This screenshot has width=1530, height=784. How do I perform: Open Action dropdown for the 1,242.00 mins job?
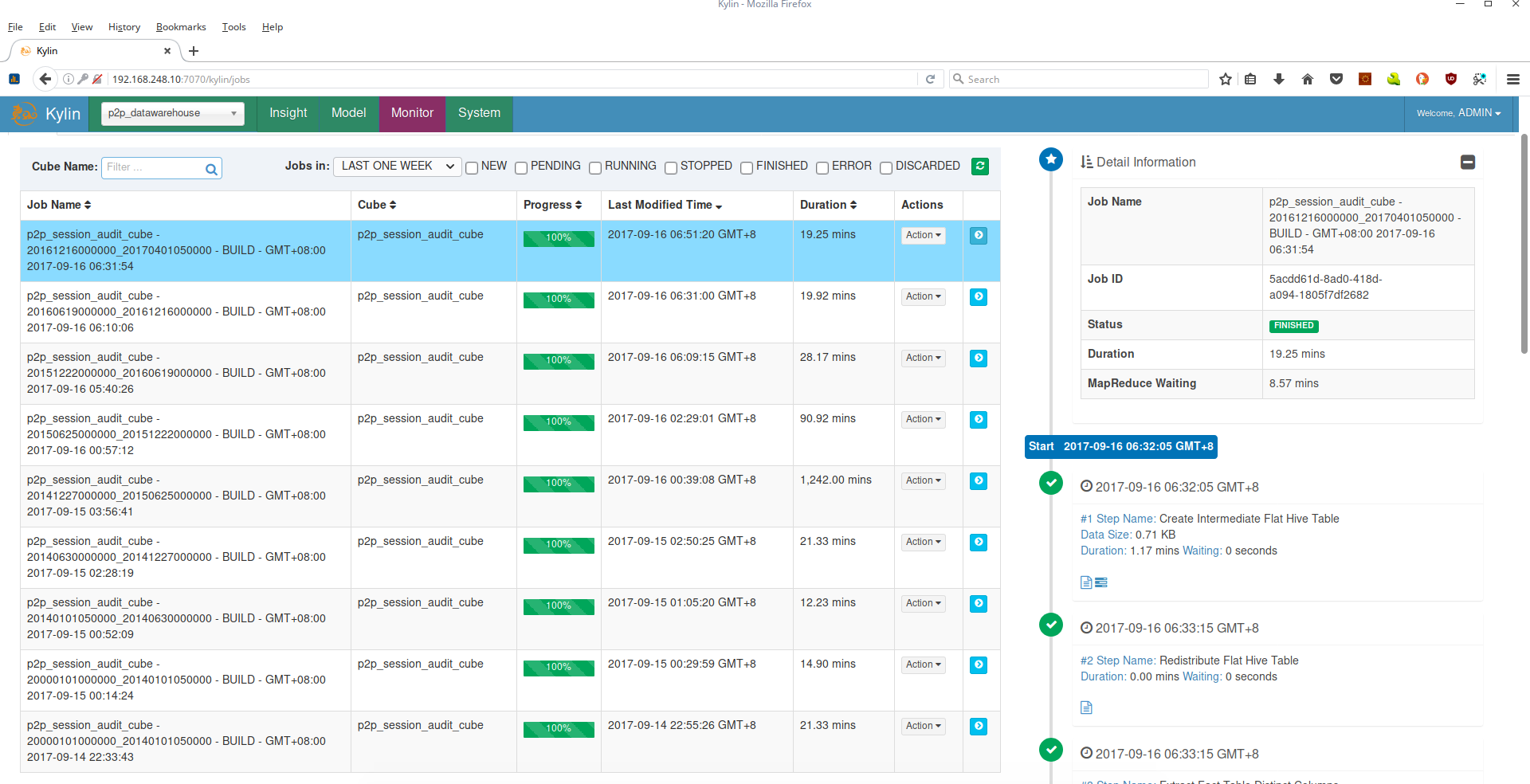point(923,480)
